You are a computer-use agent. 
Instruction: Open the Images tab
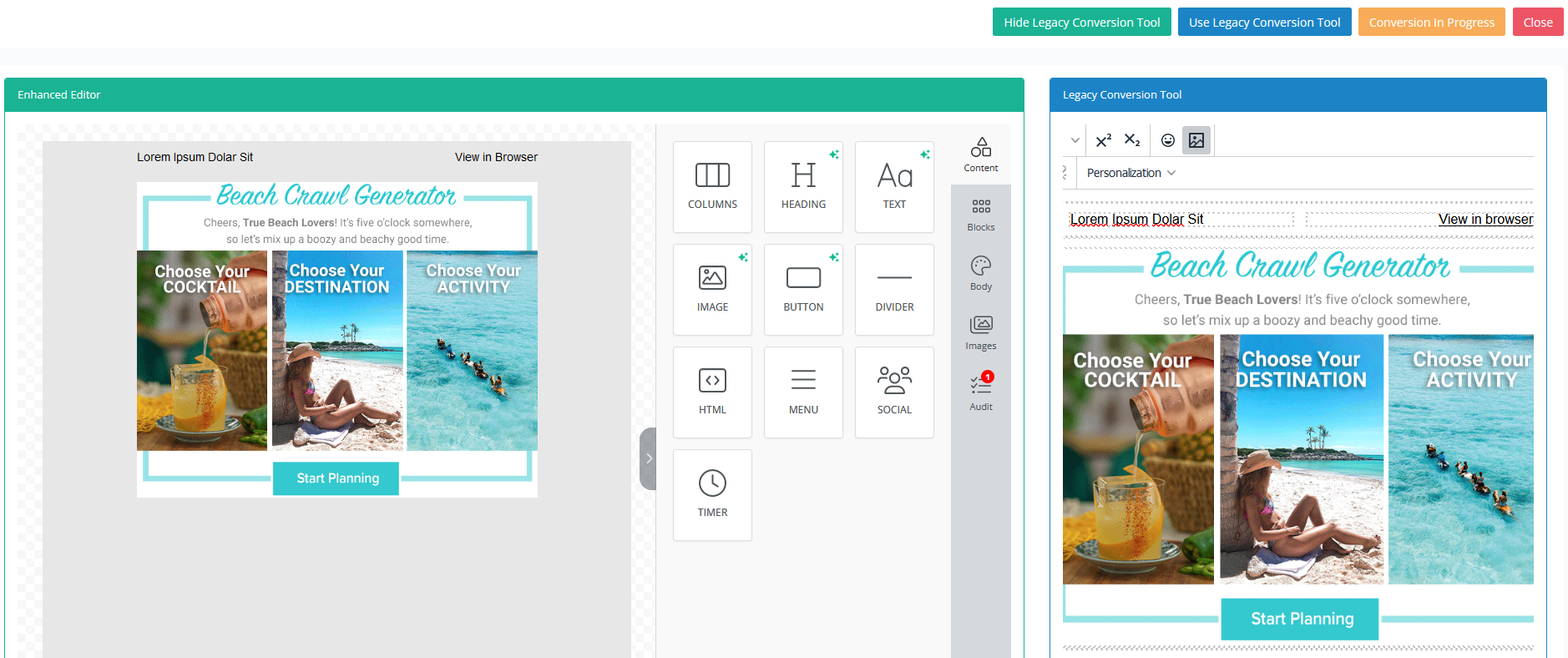pyautogui.click(x=981, y=333)
